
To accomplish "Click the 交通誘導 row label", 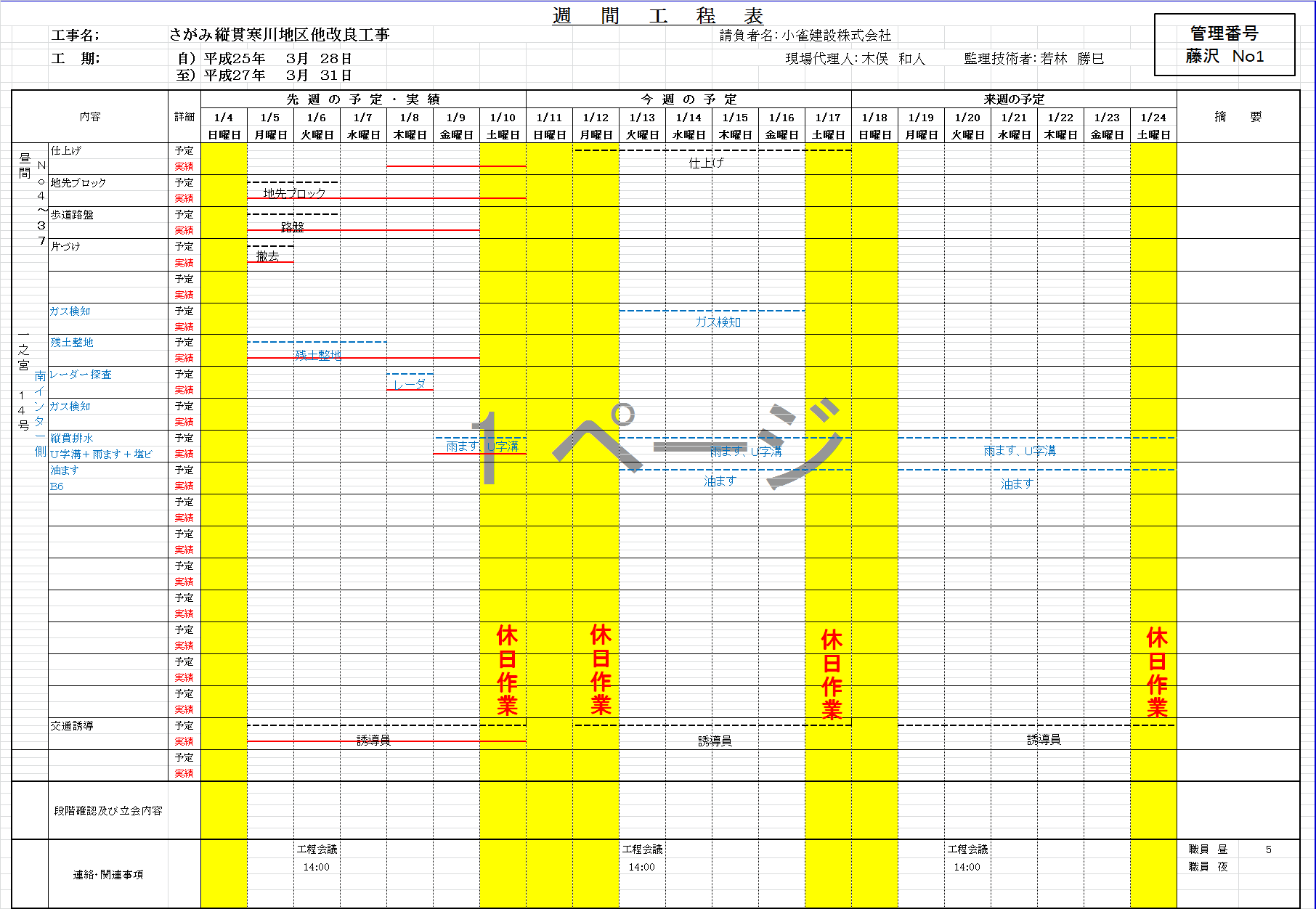I will 73,725.
